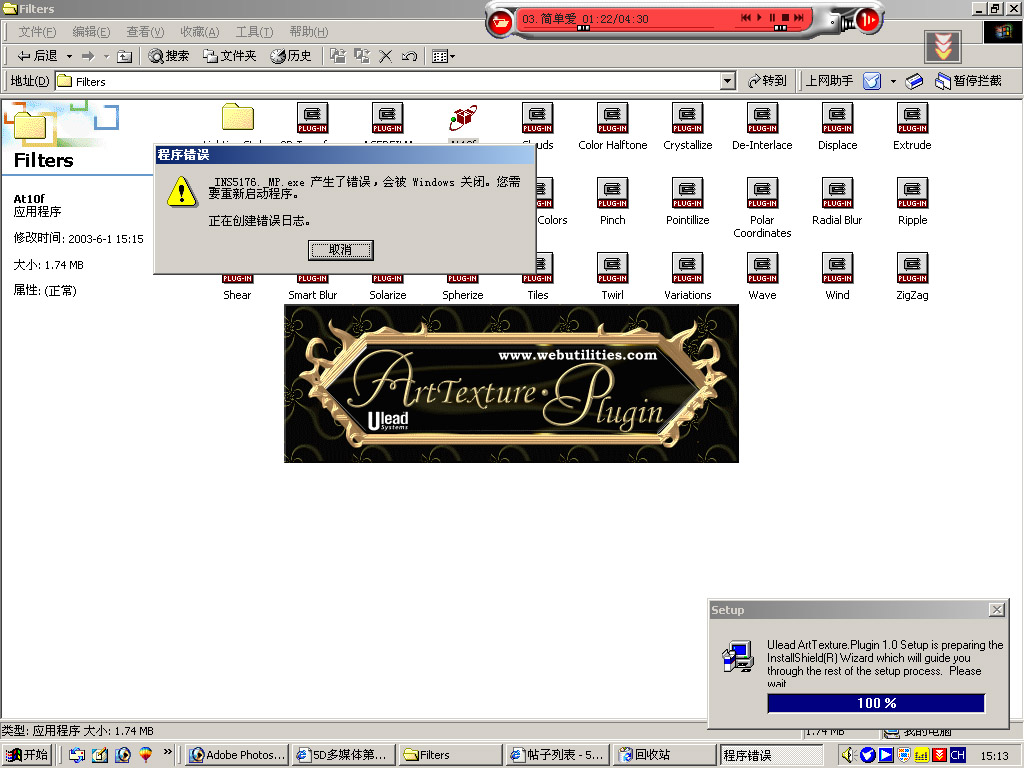Open the 帮助(H) menu

coord(309,31)
